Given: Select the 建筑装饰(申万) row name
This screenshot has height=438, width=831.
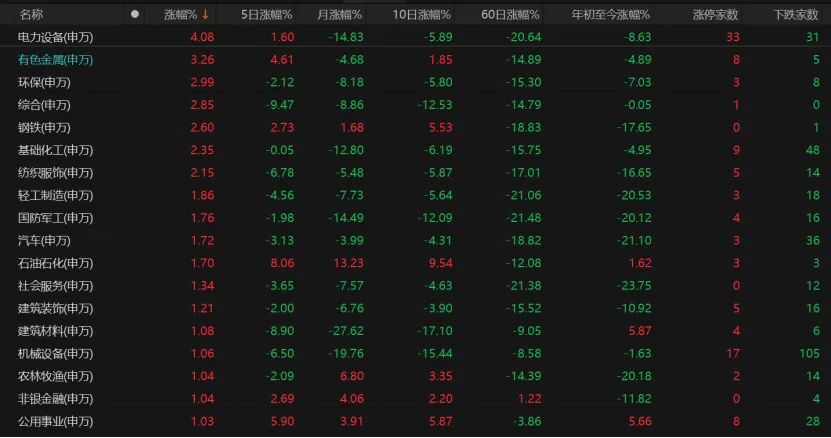Looking at the screenshot, I should 55,308.
